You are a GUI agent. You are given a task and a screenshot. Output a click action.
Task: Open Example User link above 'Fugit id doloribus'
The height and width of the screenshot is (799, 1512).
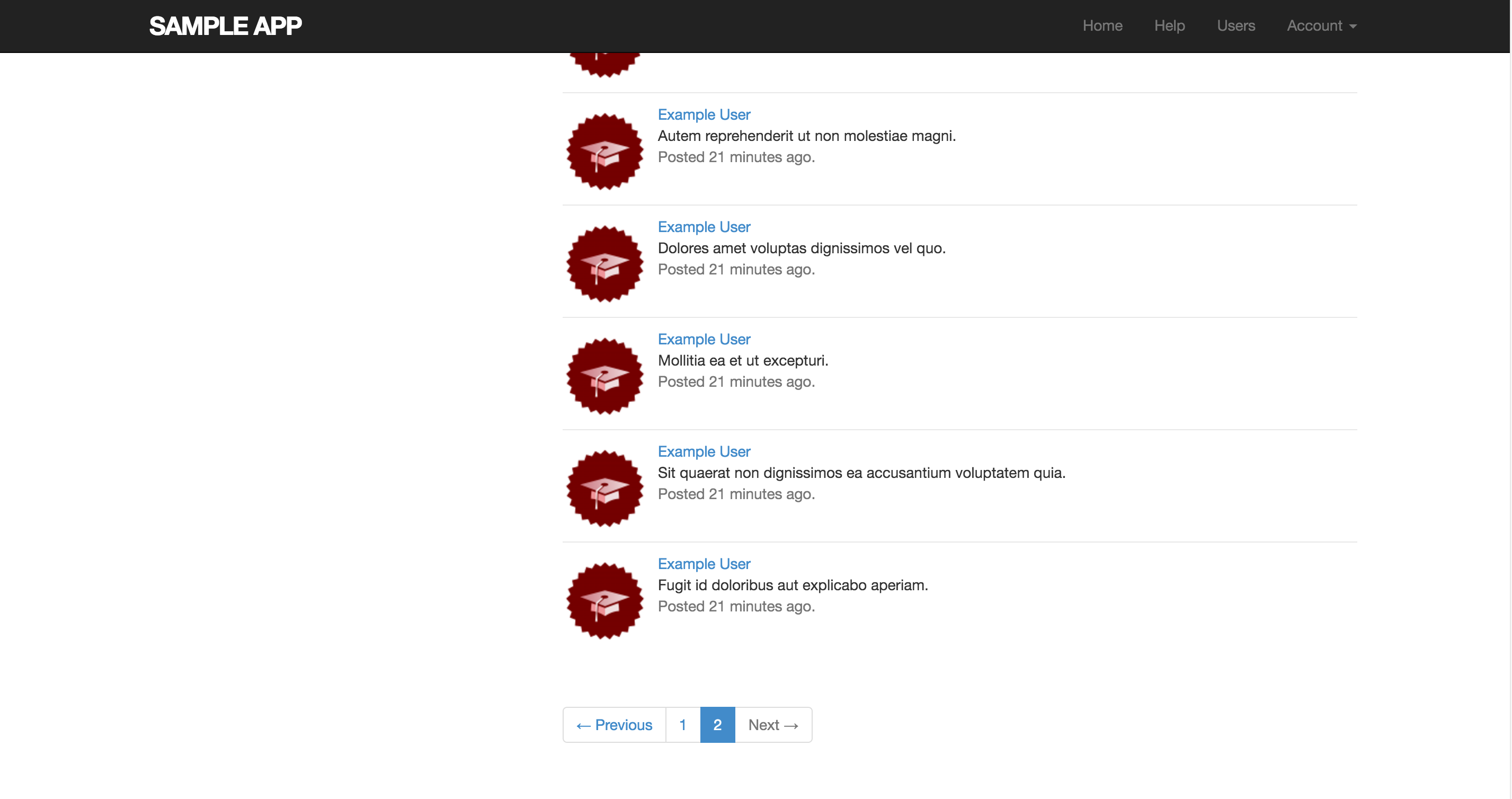pyautogui.click(x=703, y=564)
